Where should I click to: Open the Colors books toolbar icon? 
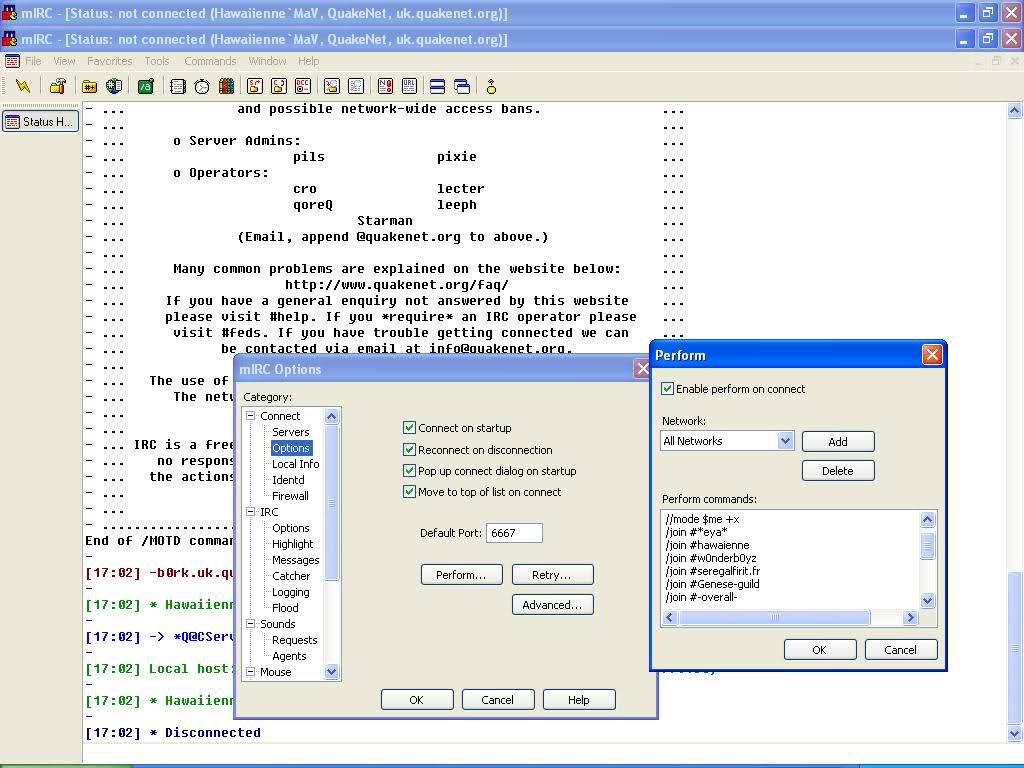pyautogui.click(x=227, y=86)
